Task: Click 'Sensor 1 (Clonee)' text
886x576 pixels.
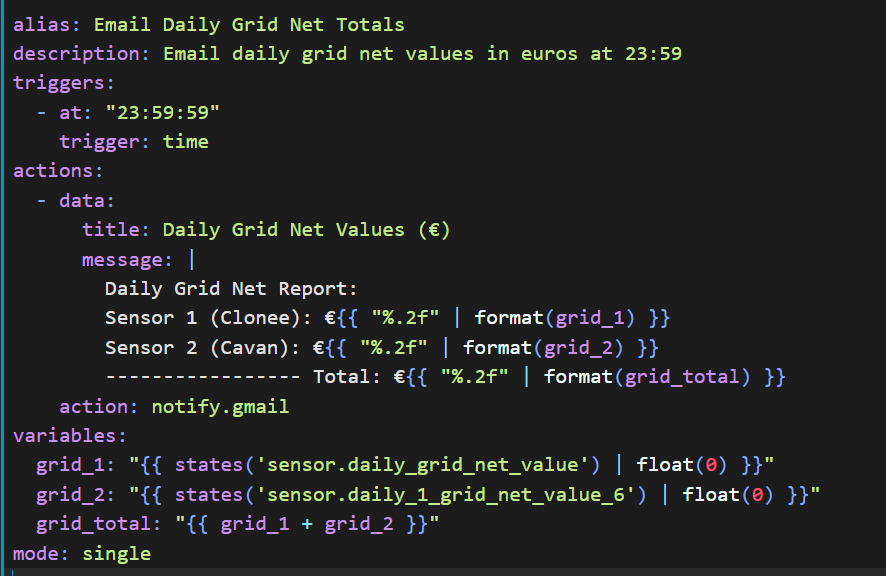Action: [x=202, y=318]
